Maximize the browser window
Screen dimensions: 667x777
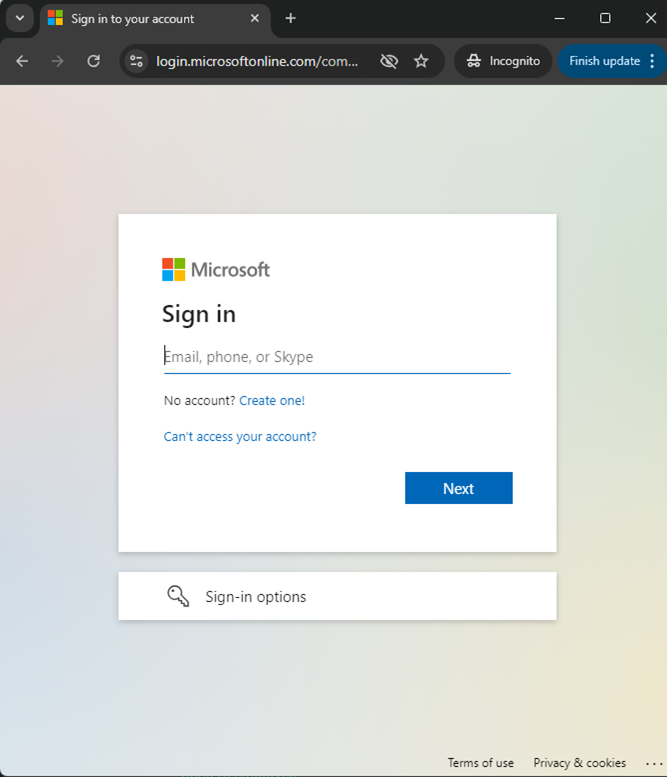click(x=605, y=18)
